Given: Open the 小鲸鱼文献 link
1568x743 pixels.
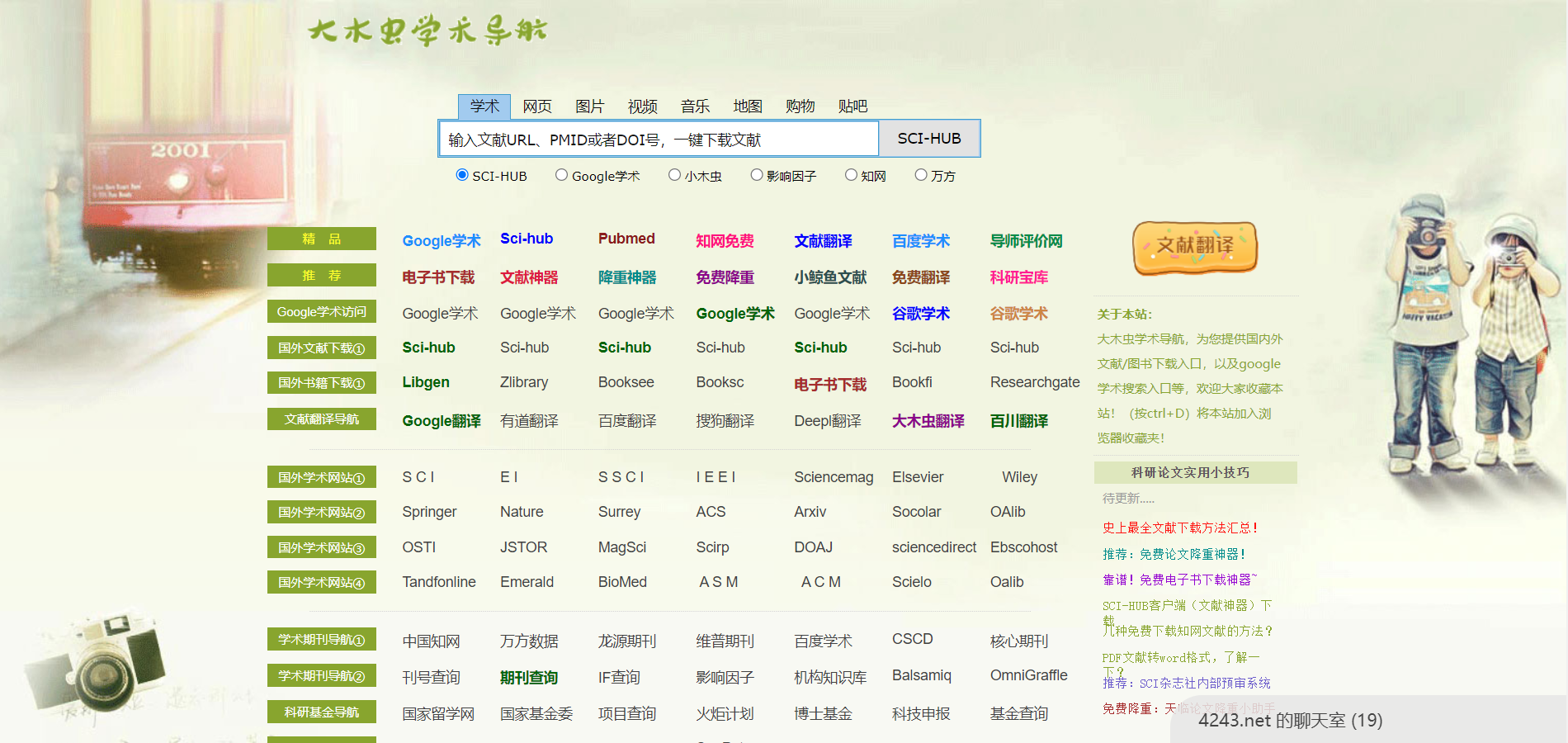Looking at the screenshot, I should tap(830, 277).
